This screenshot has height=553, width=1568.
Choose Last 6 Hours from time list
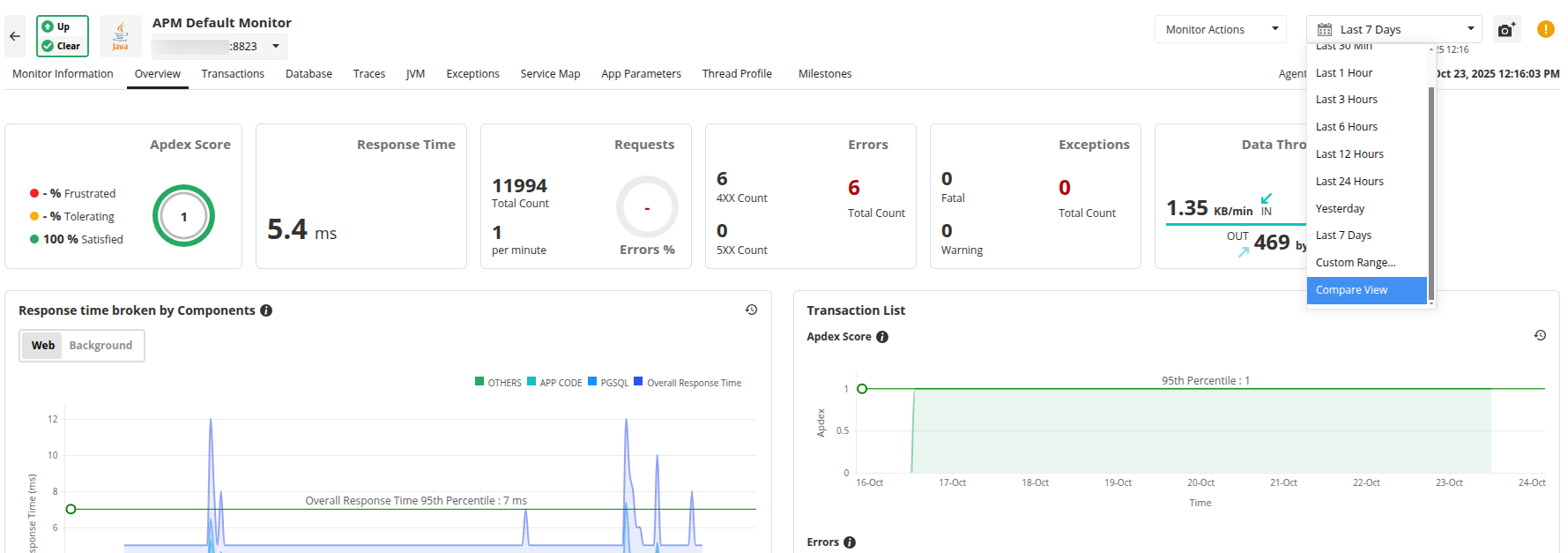point(1366,127)
